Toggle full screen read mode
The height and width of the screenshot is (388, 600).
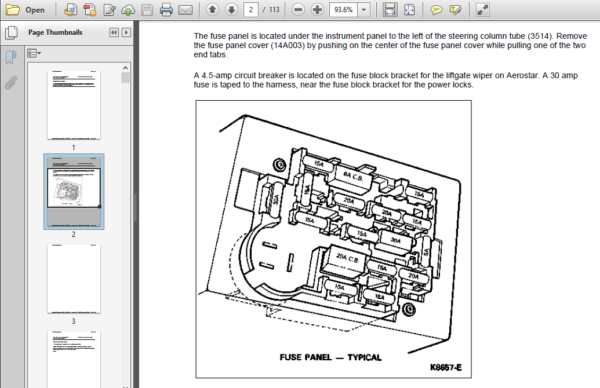483,10
